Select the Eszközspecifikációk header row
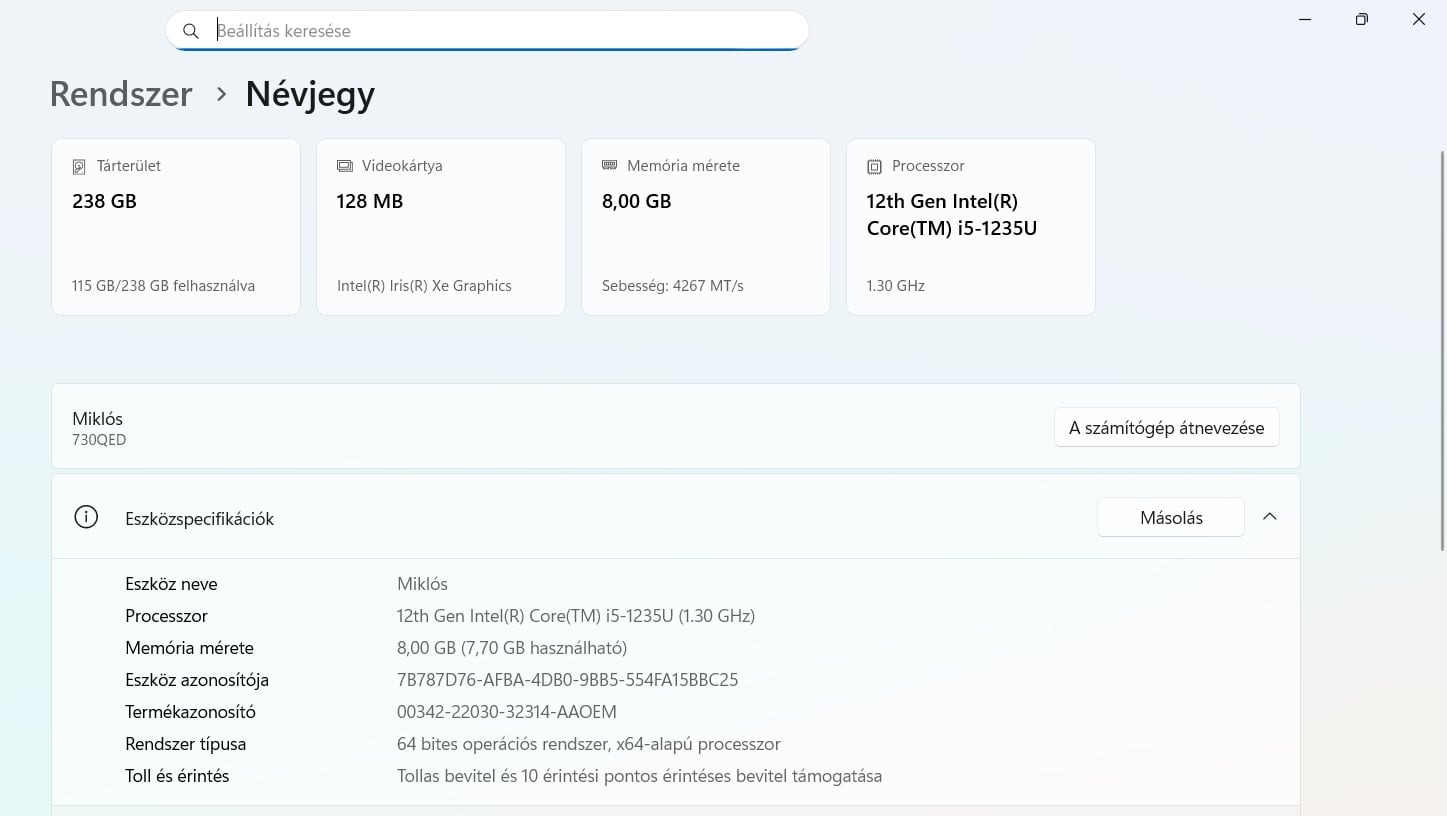 pos(600,518)
